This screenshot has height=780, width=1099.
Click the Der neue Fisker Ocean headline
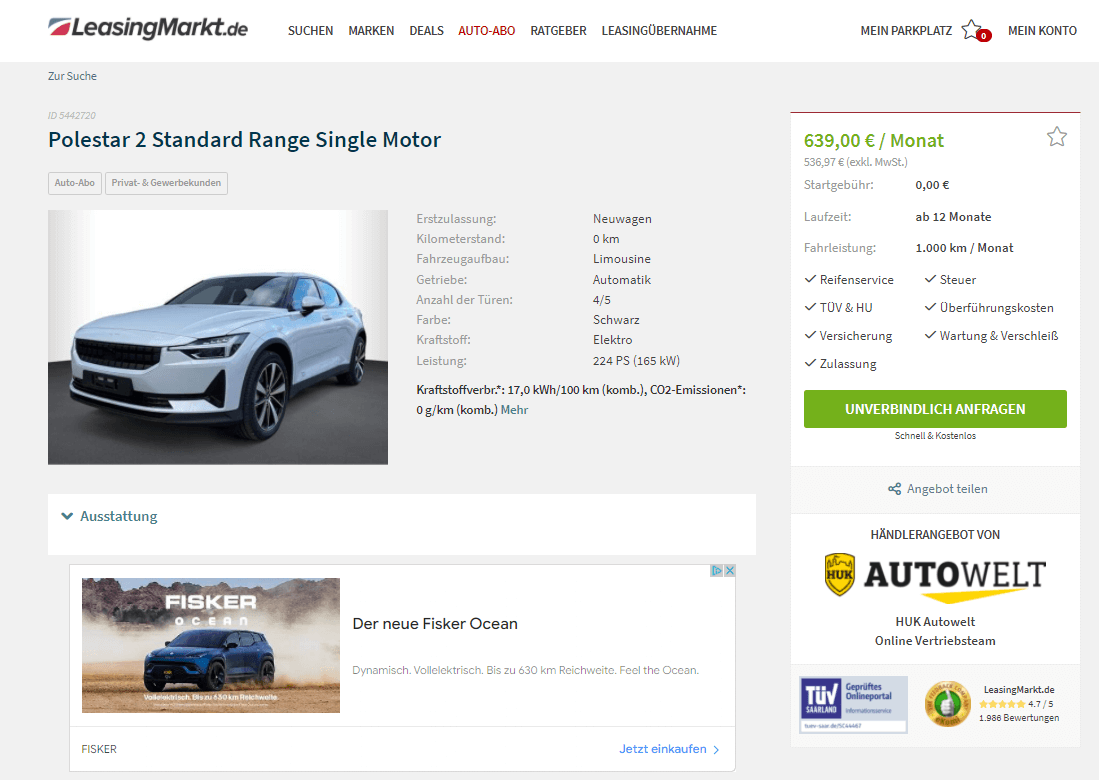[435, 624]
